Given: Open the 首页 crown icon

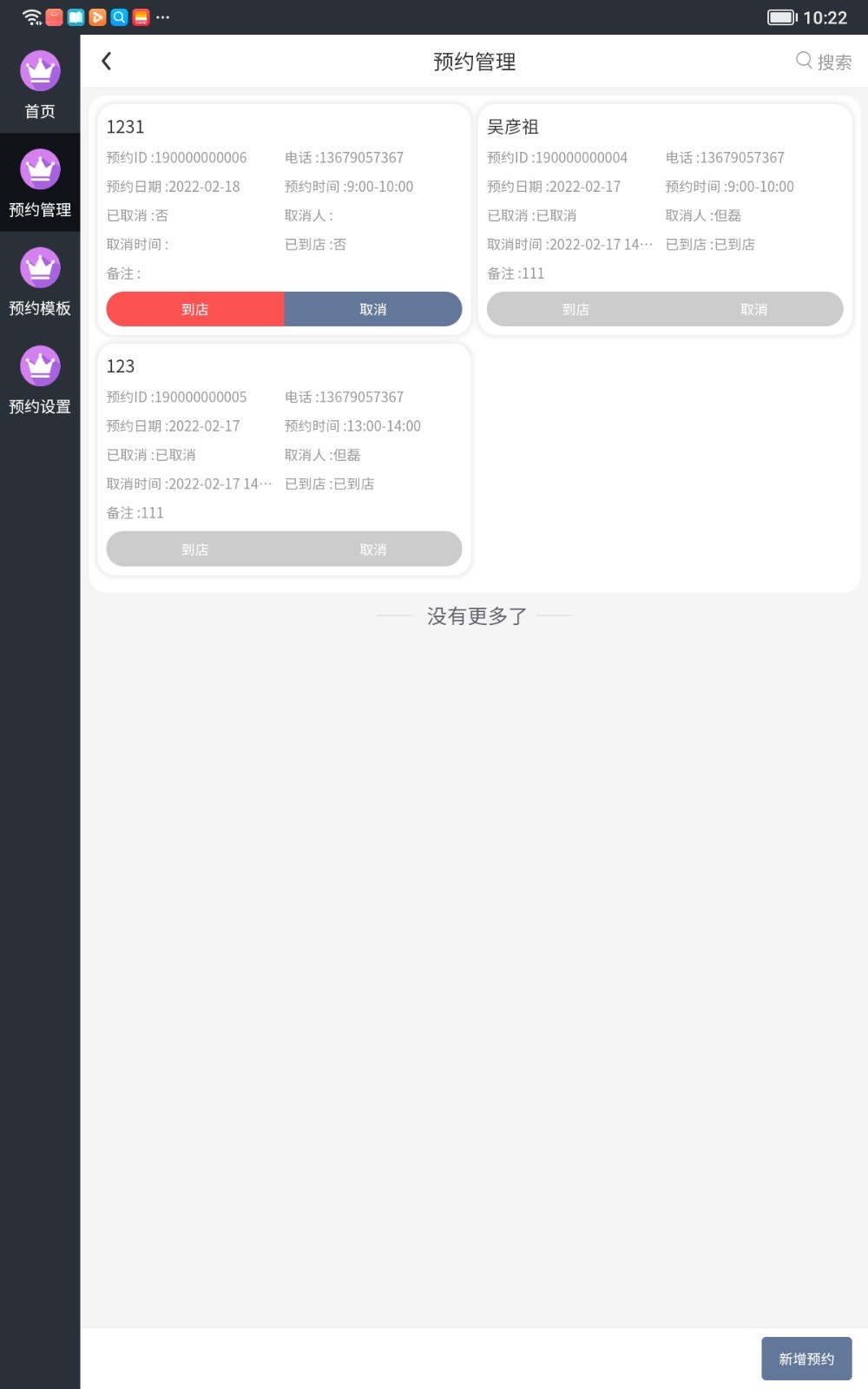Looking at the screenshot, I should [40, 71].
